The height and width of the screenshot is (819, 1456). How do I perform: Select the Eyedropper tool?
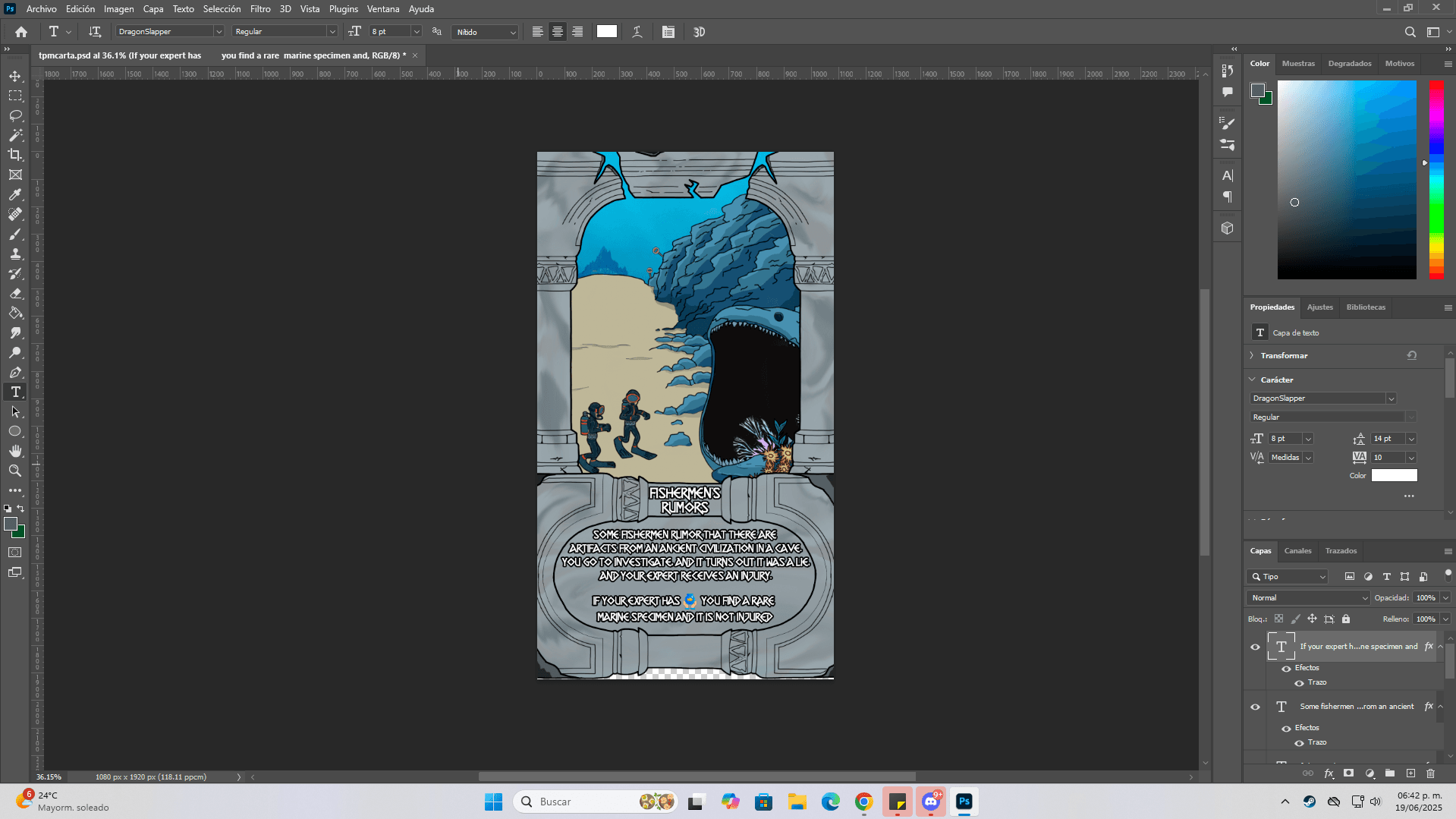pos(15,194)
